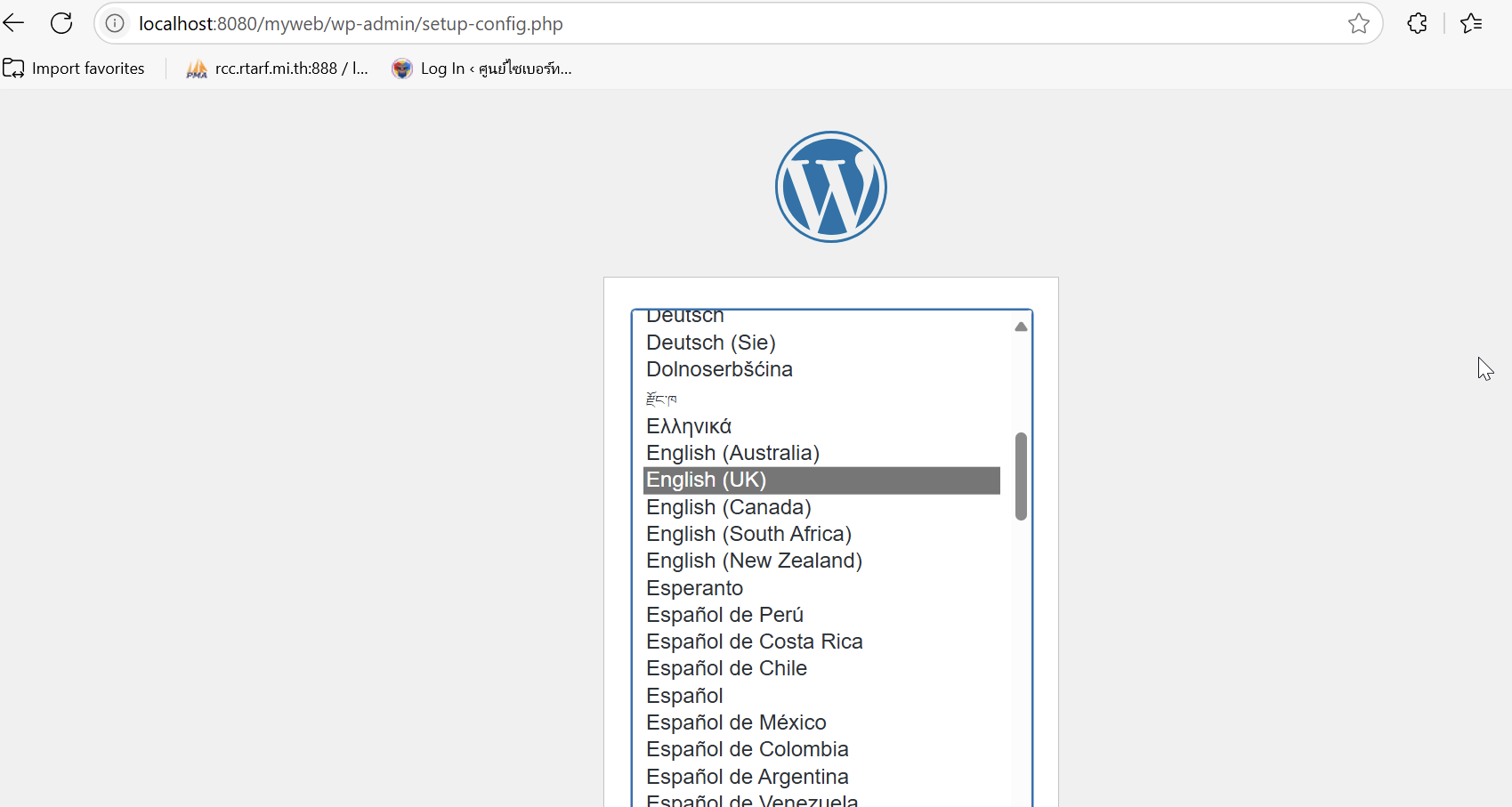Select Esperanto language option
The height and width of the screenshot is (807, 1512).
694,588
